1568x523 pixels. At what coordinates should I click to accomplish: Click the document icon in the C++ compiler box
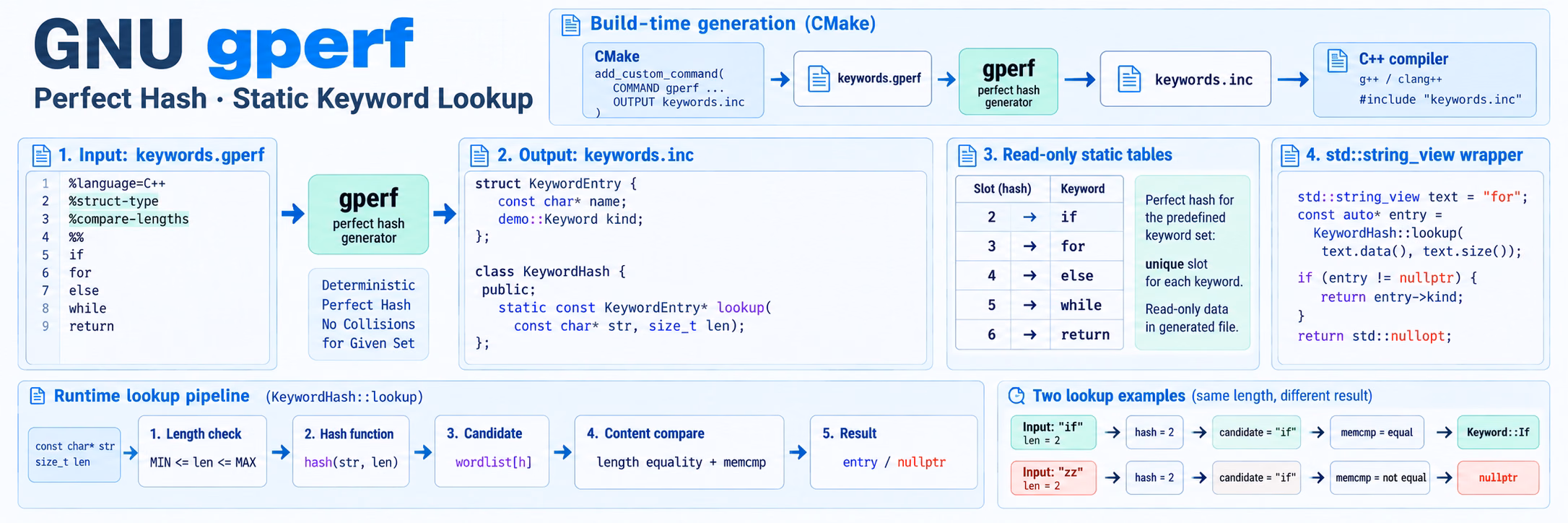tap(1337, 61)
